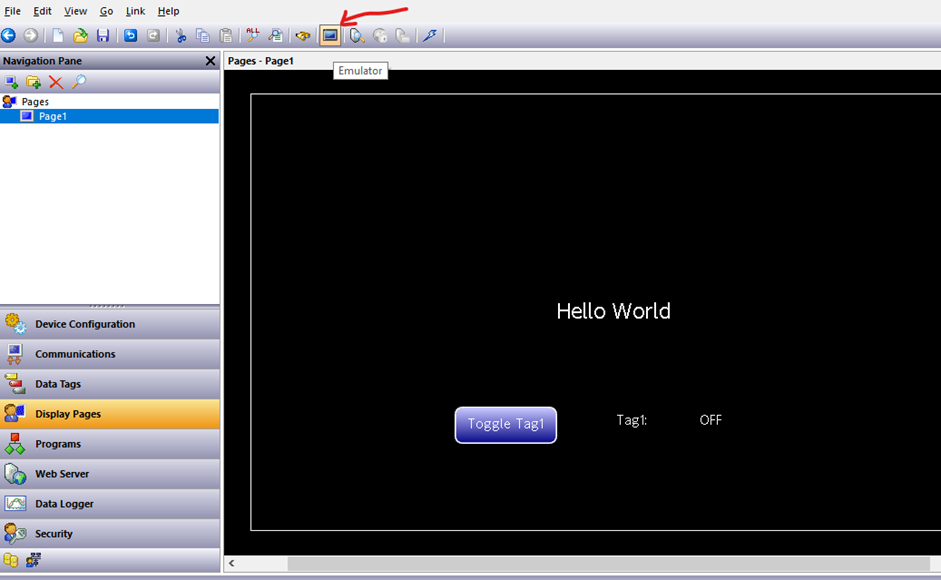Open the Data Tags category

[110, 384]
